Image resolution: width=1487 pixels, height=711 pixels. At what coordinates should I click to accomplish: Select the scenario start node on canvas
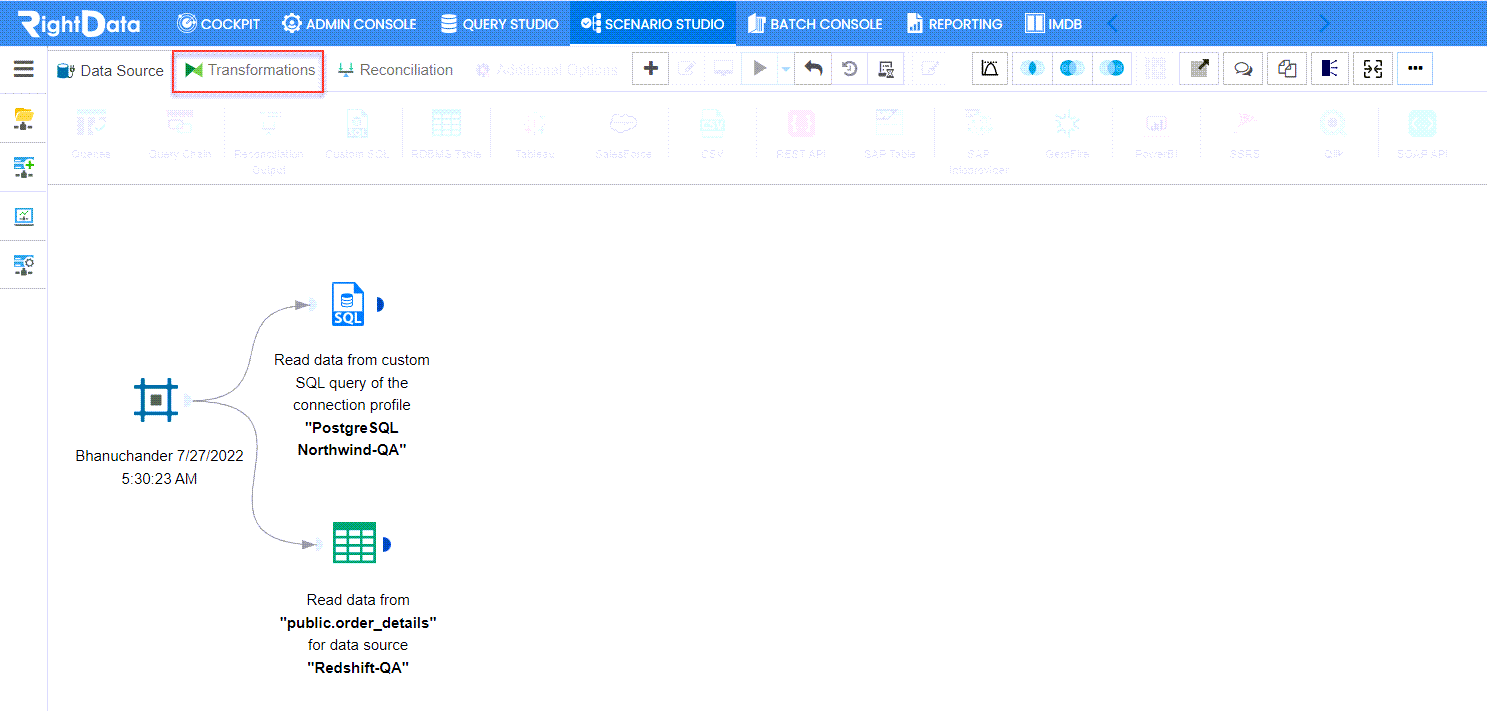[156, 400]
